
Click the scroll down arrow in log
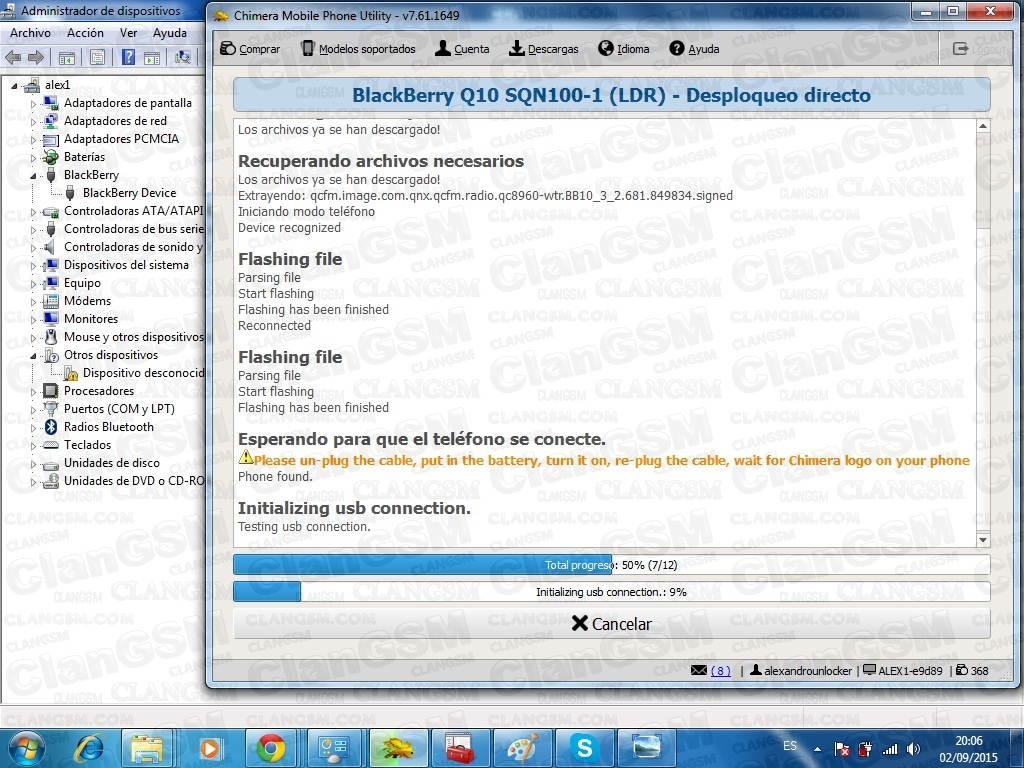(983, 539)
